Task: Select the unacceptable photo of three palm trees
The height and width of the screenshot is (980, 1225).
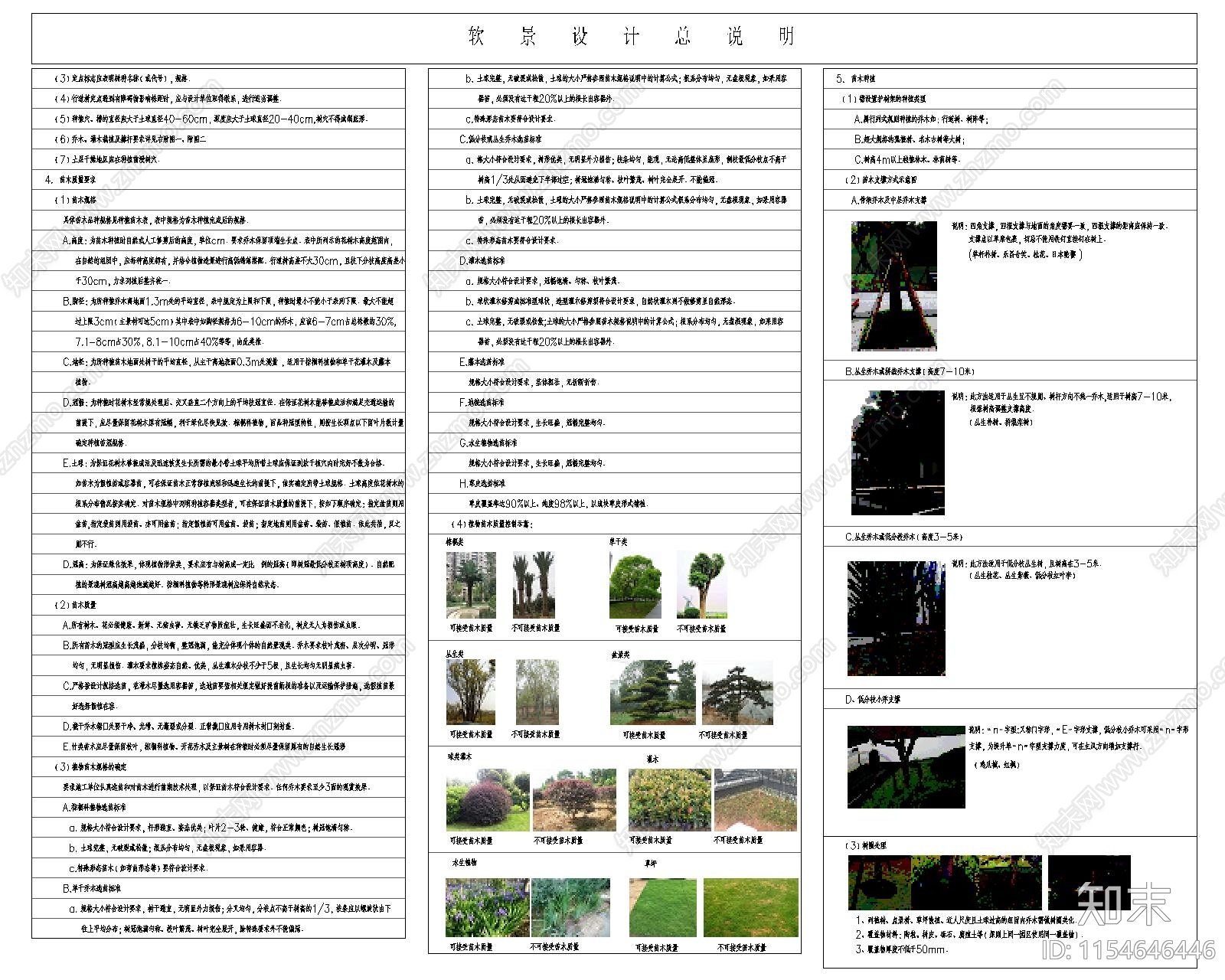Action: click(534, 585)
